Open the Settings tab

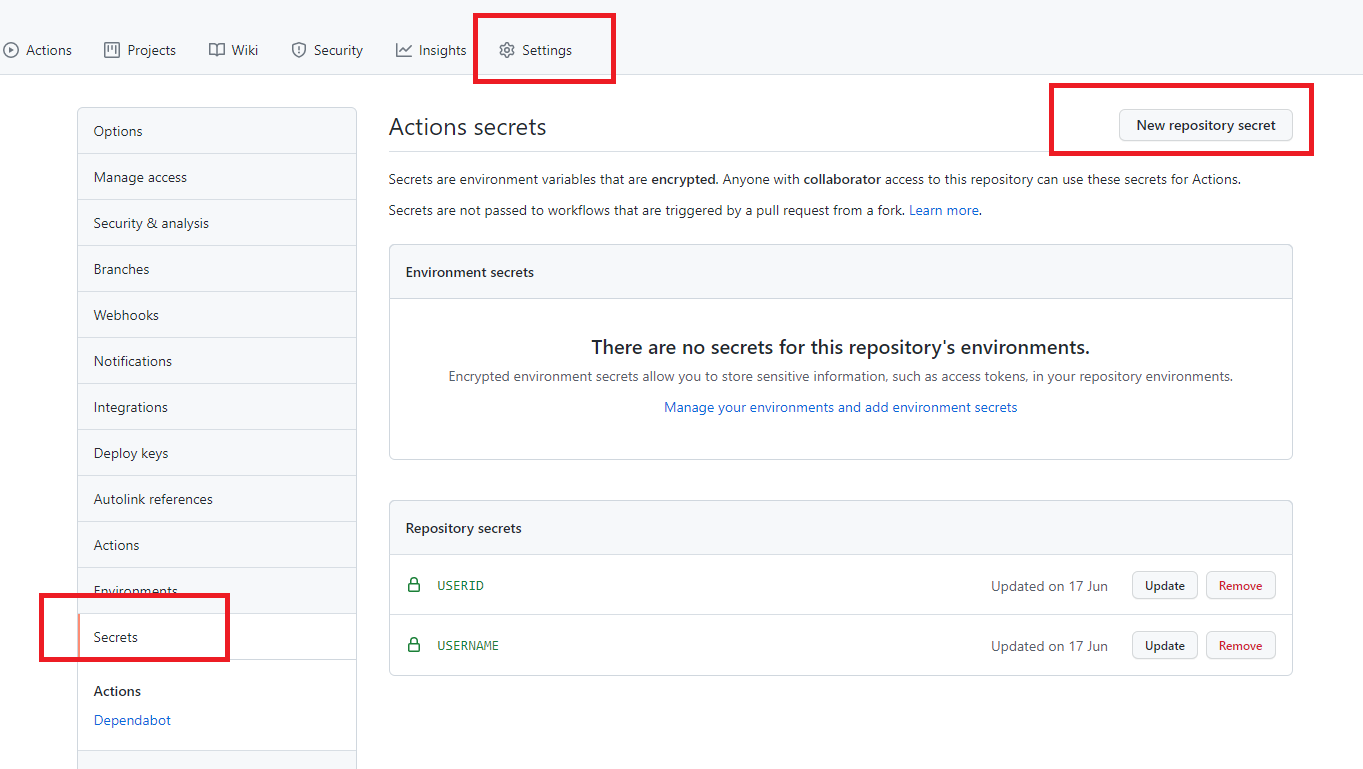click(536, 50)
